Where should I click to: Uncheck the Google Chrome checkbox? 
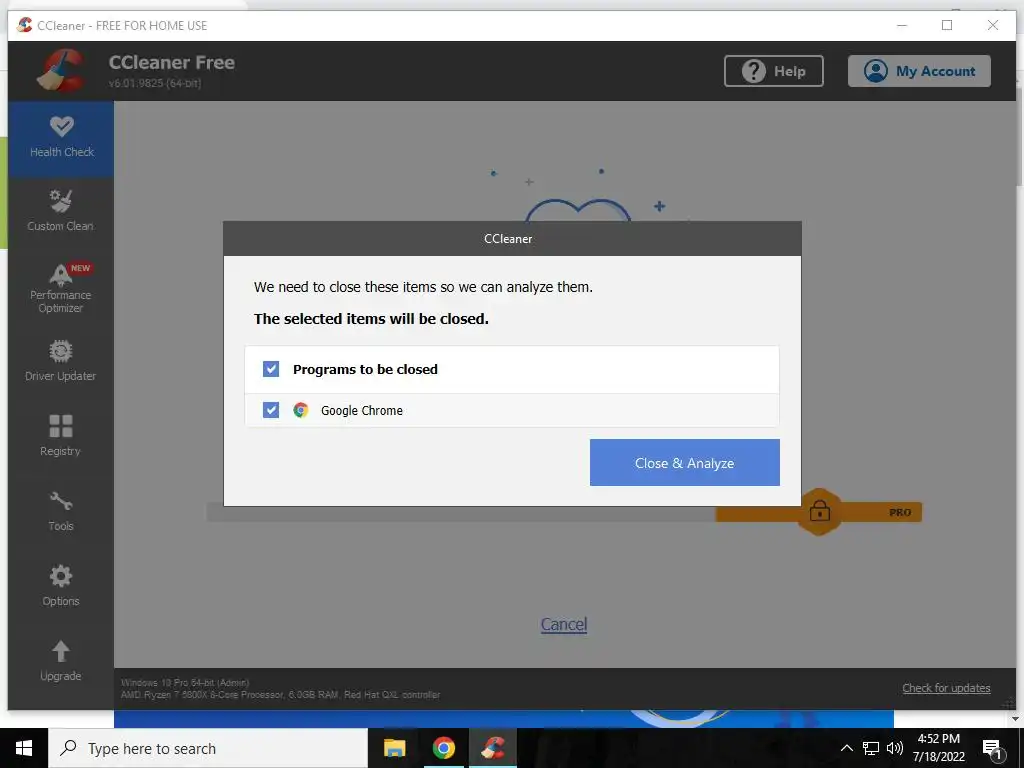coord(271,409)
